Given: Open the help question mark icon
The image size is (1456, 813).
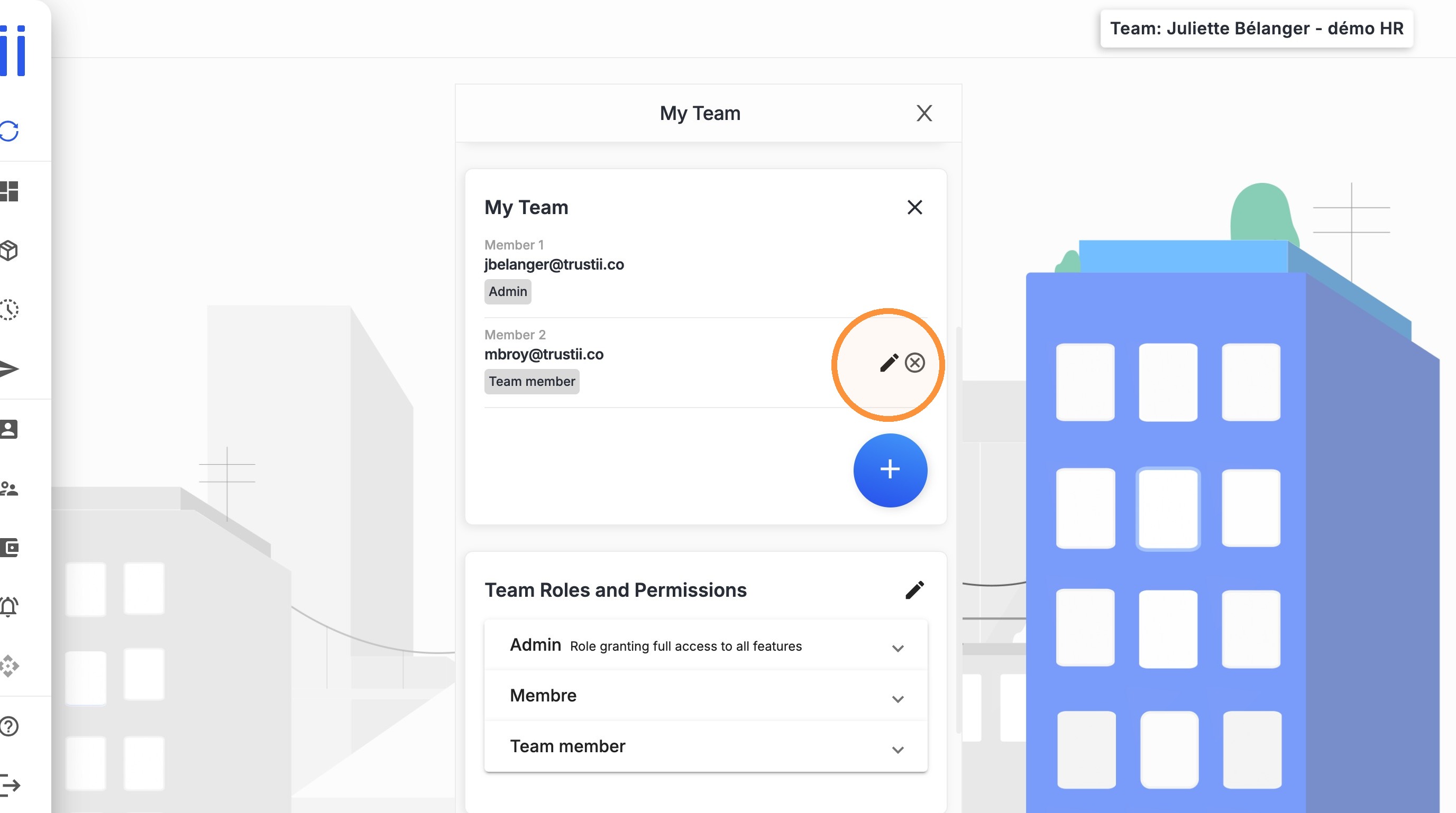Looking at the screenshot, I should (9, 726).
